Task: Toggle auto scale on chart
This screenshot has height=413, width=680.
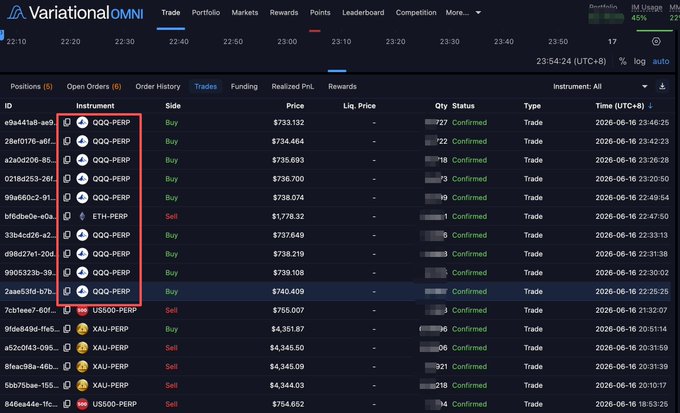Action: pos(660,61)
